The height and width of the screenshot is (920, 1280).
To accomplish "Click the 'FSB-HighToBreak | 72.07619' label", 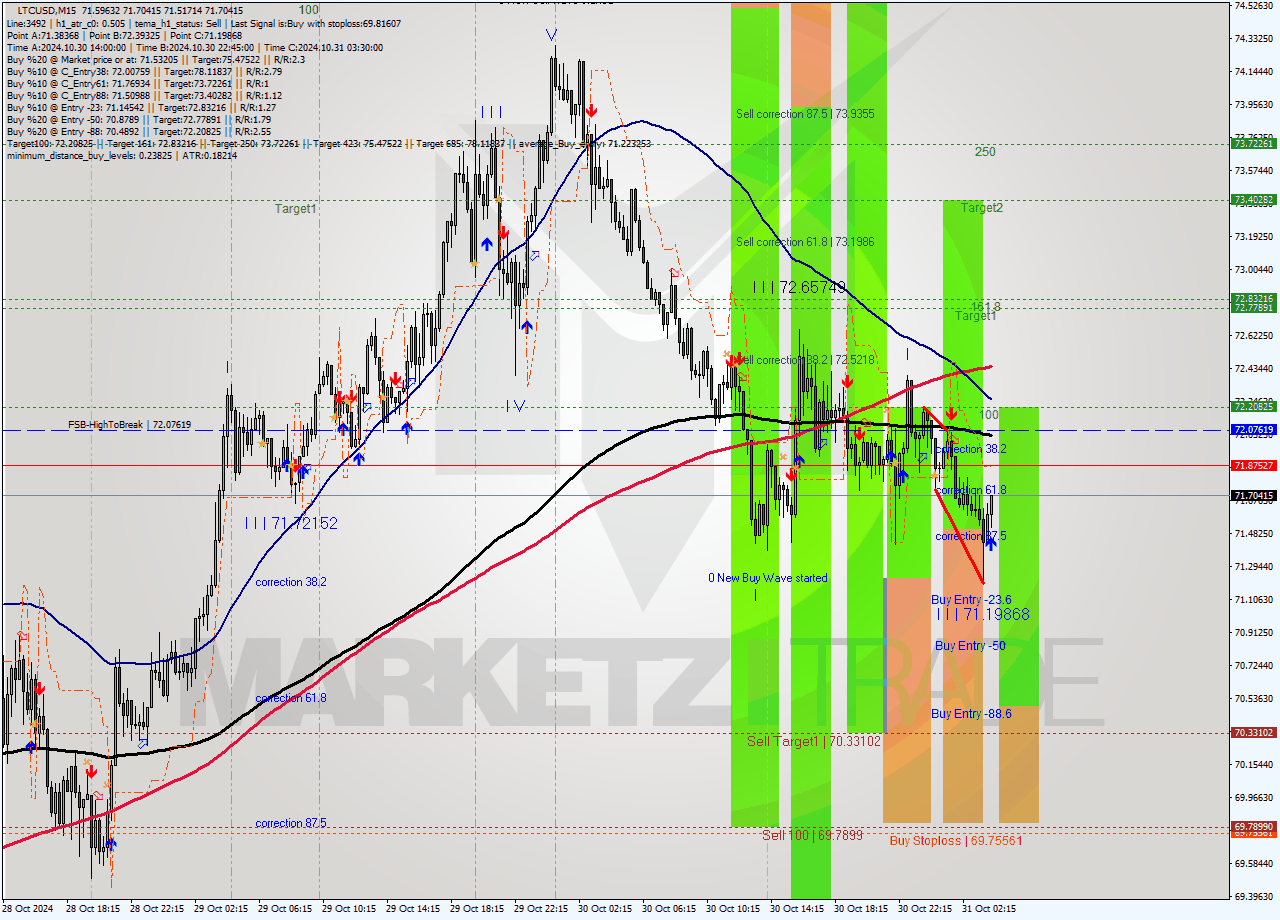I will [x=129, y=425].
